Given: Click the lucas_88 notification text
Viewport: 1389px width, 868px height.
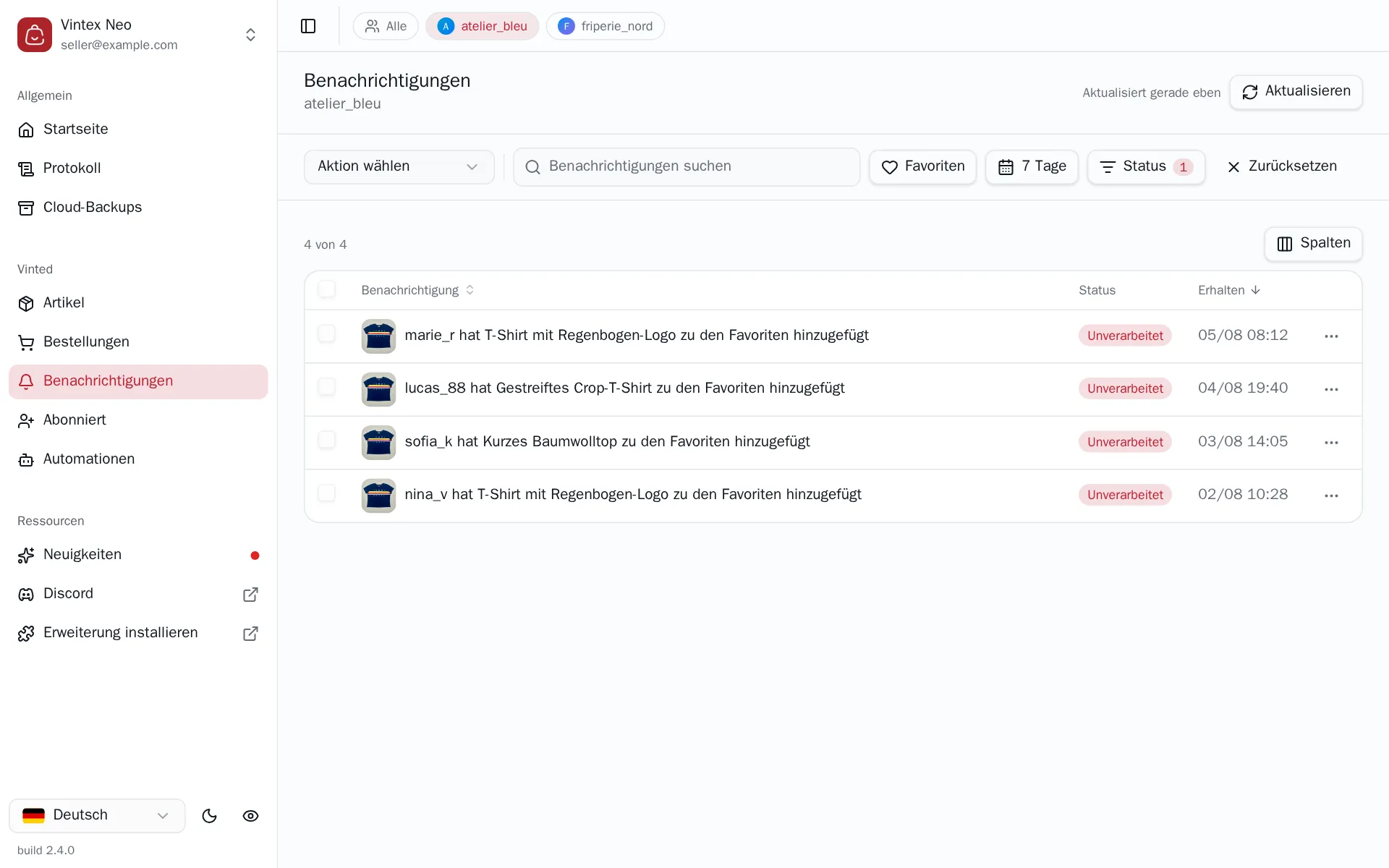Looking at the screenshot, I should (624, 388).
